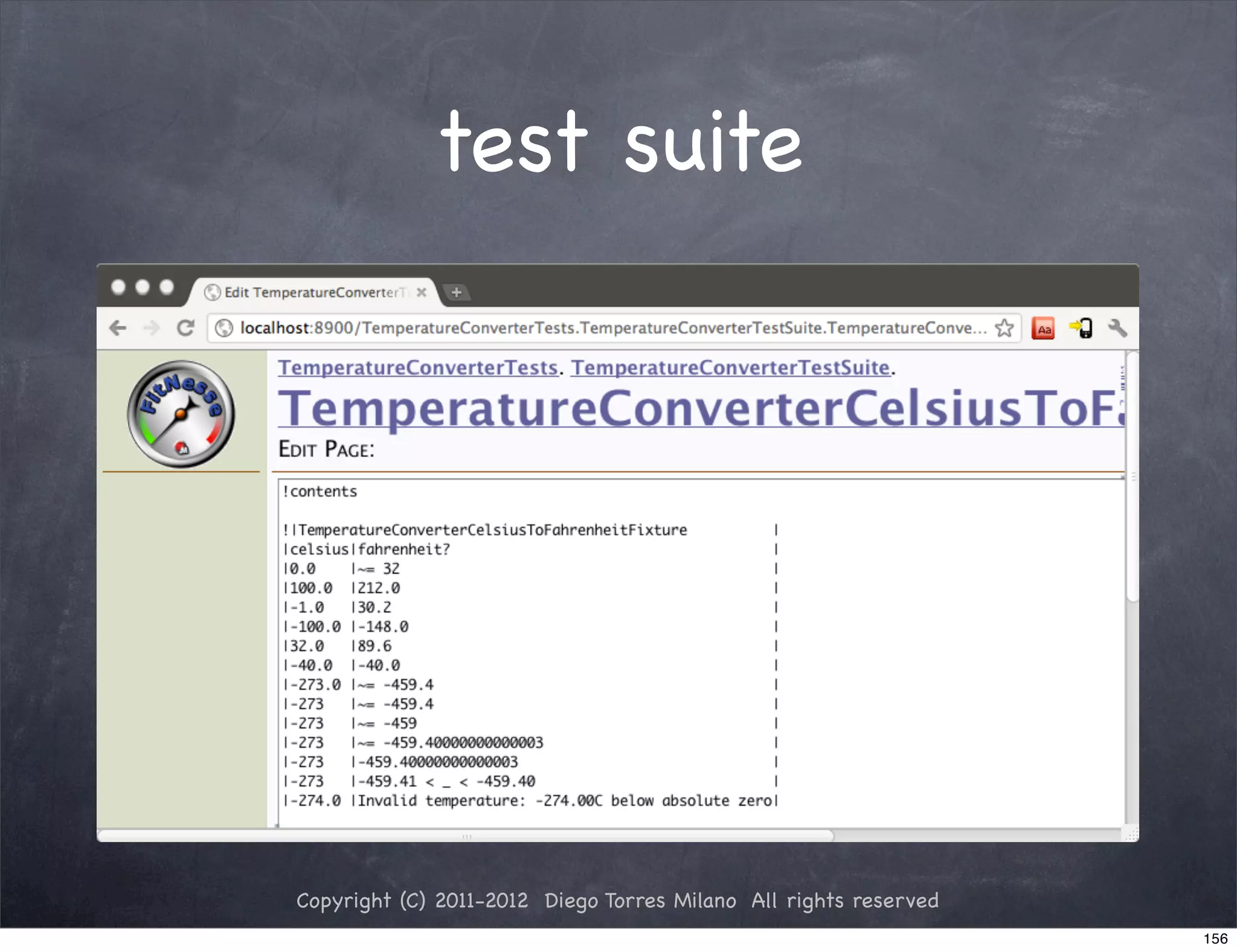Click the localhost:8900 address bar

[x=604, y=328]
